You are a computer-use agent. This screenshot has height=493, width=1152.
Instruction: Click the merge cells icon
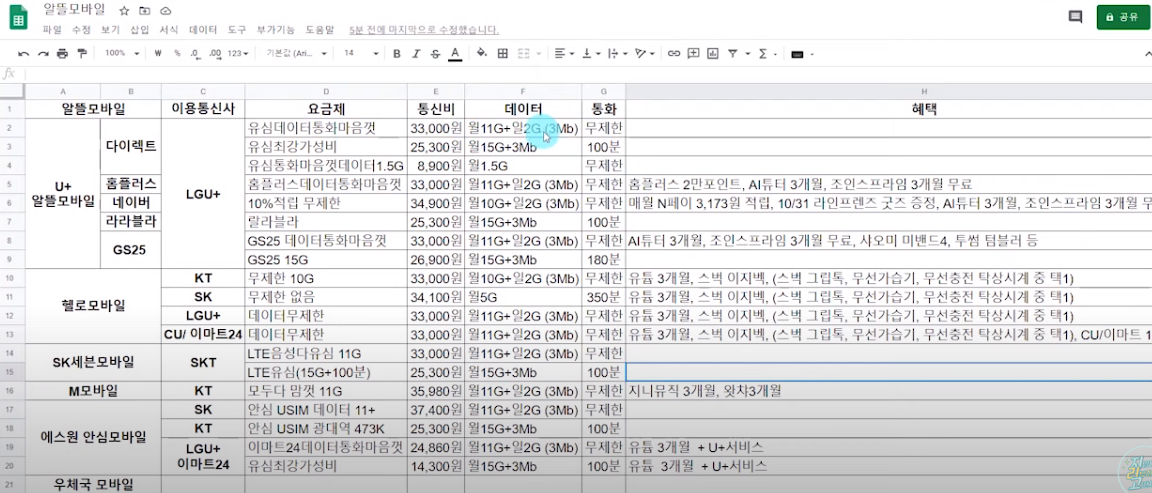(x=524, y=54)
